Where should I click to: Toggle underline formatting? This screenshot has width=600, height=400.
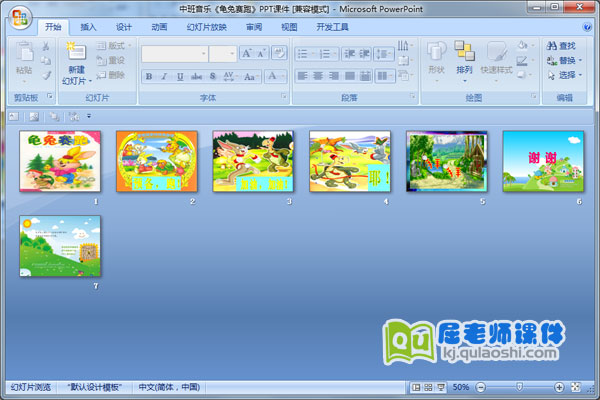coord(180,77)
